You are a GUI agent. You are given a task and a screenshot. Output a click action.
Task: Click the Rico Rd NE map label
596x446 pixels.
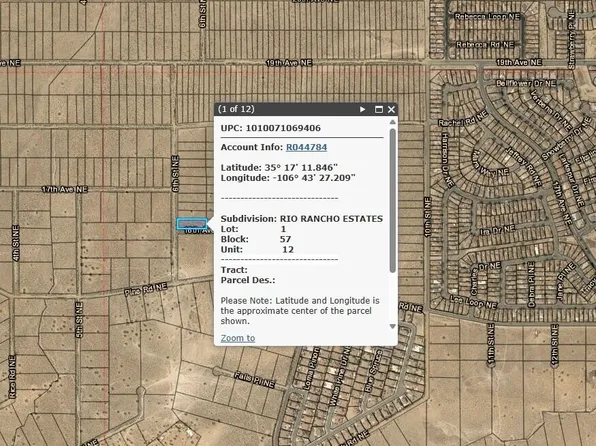coord(12,376)
